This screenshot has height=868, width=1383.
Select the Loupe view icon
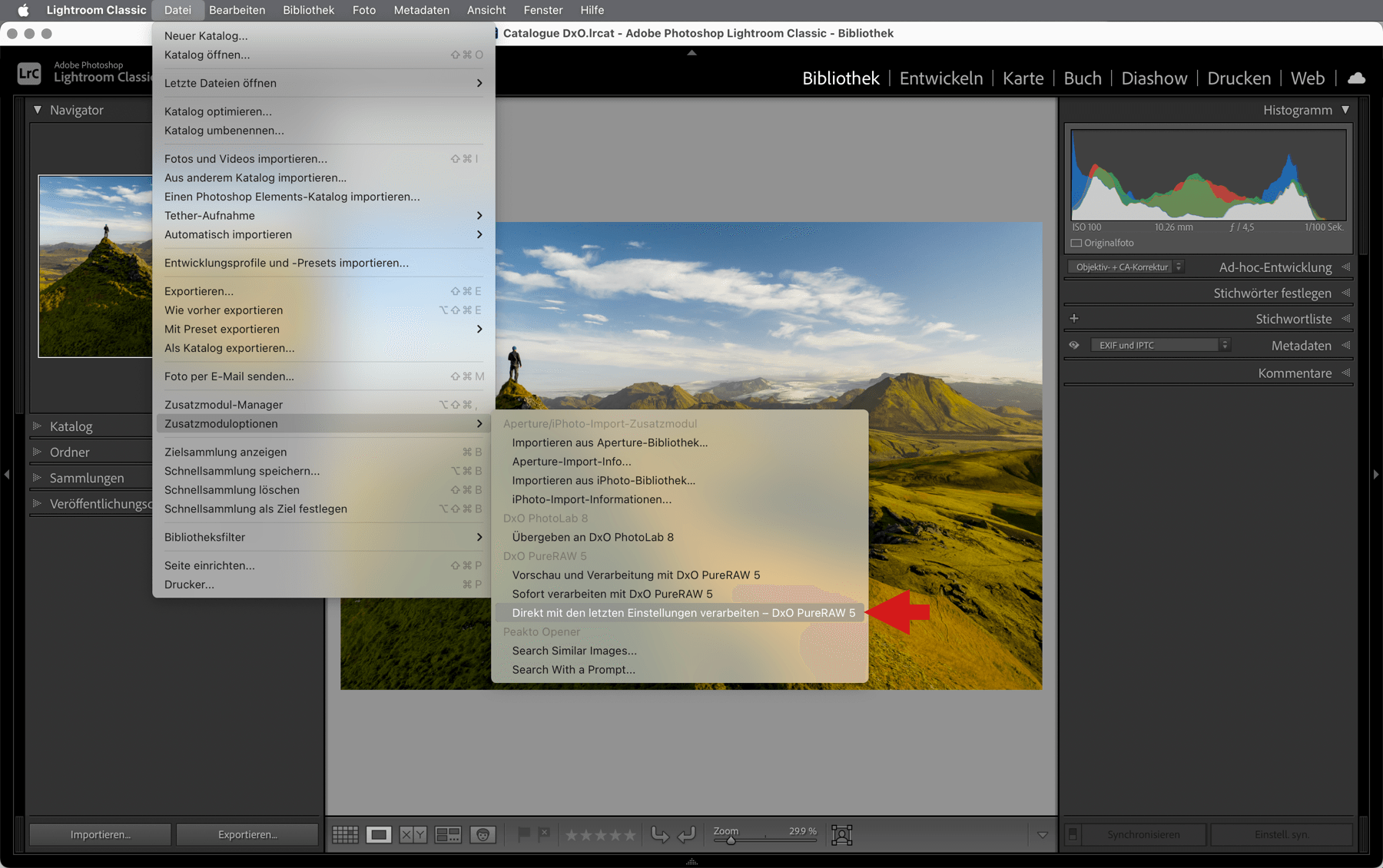pyautogui.click(x=379, y=835)
